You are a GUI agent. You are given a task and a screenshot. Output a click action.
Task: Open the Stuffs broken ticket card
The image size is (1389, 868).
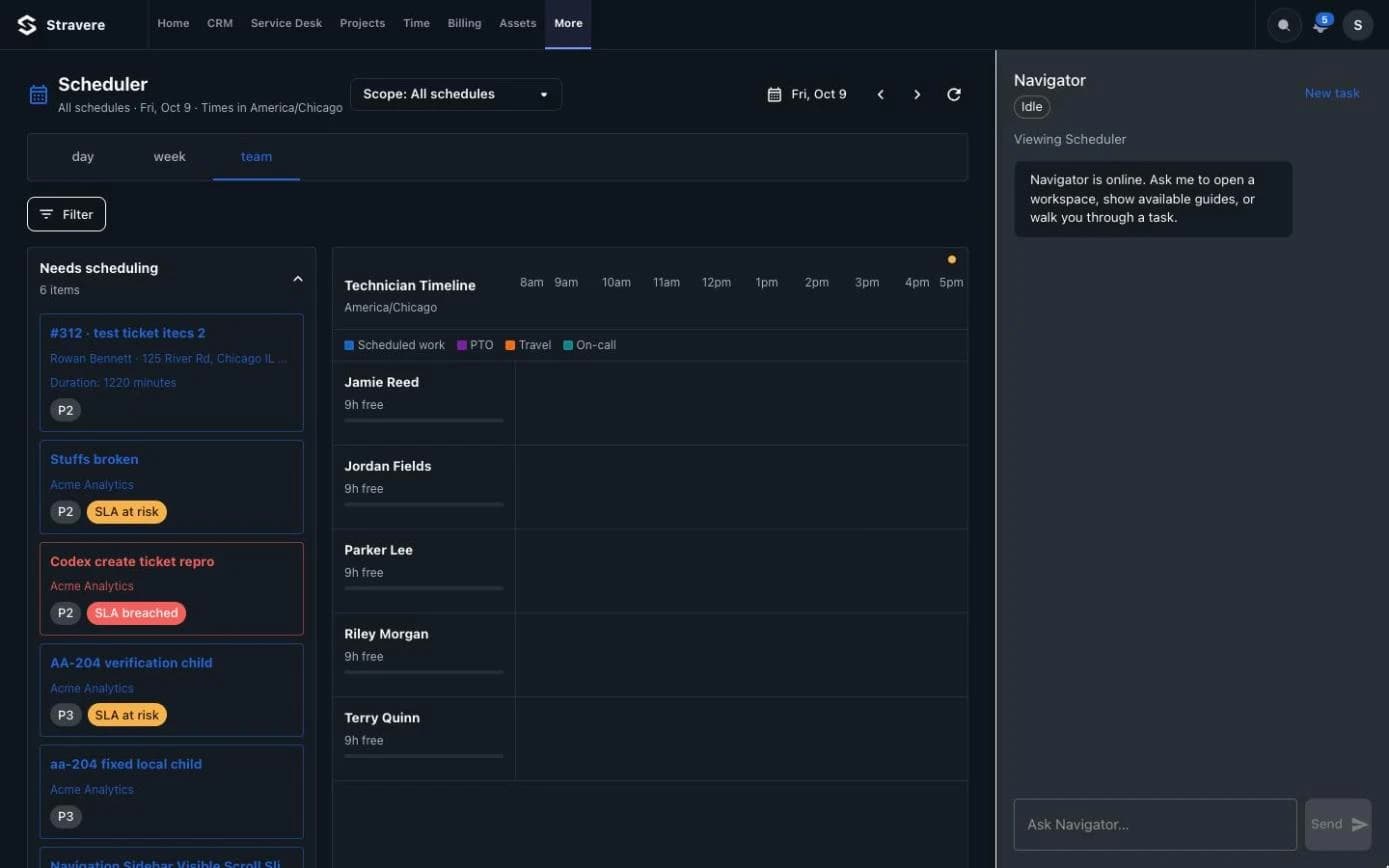(x=171, y=487)
